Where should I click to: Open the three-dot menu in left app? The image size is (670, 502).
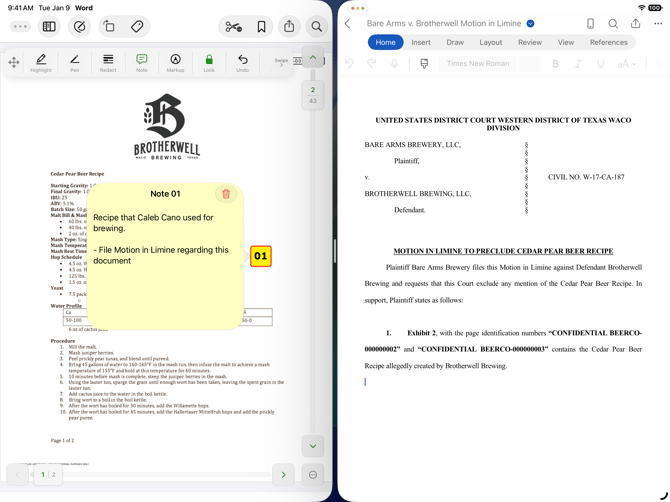pos(20,26)
